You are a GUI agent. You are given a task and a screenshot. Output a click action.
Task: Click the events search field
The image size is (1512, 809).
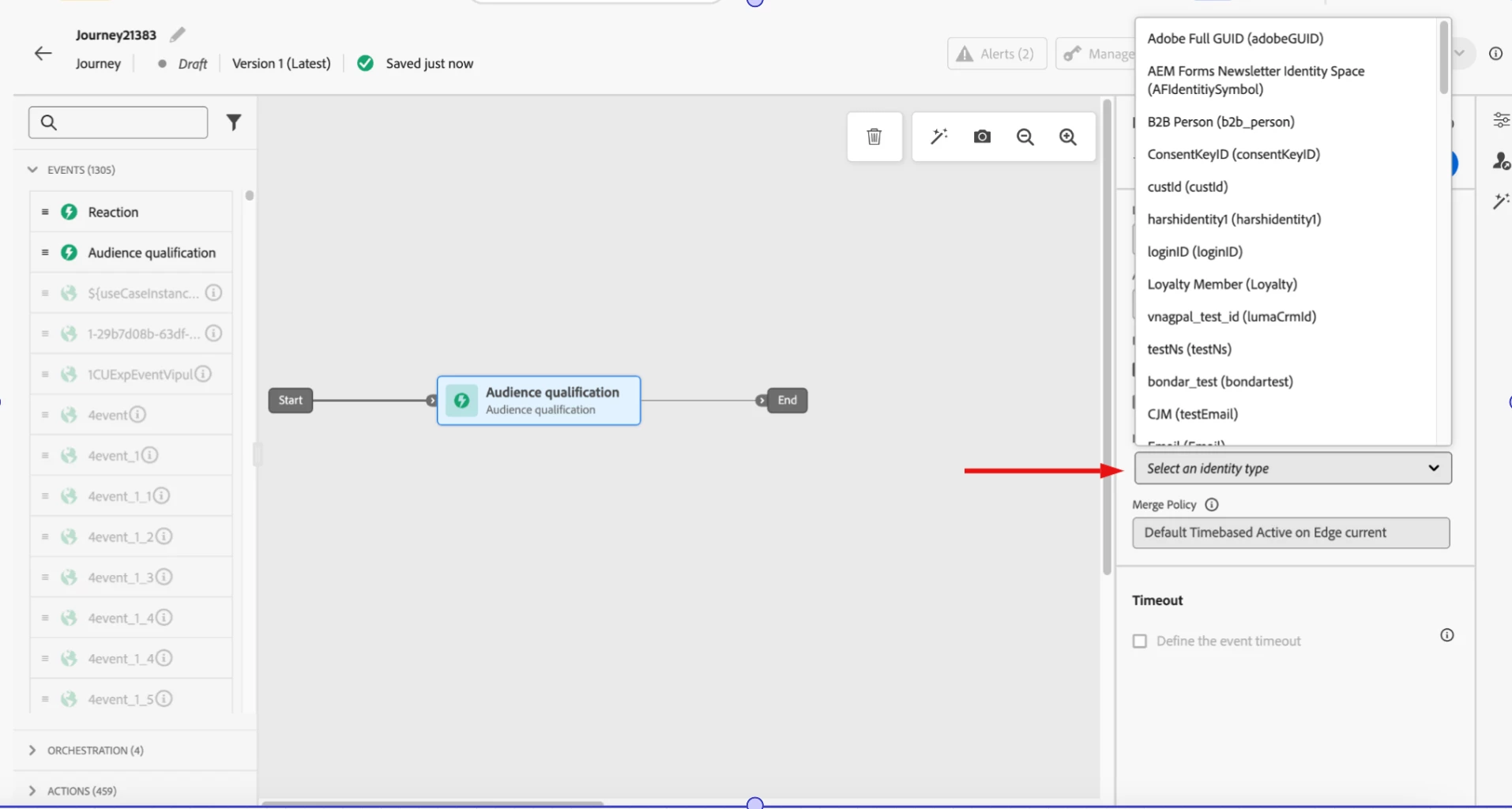point(118,122)
